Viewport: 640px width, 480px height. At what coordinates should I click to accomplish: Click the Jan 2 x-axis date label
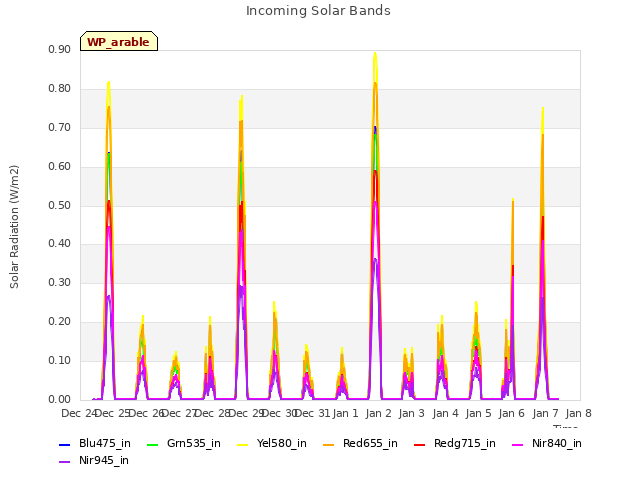(379, 413)
